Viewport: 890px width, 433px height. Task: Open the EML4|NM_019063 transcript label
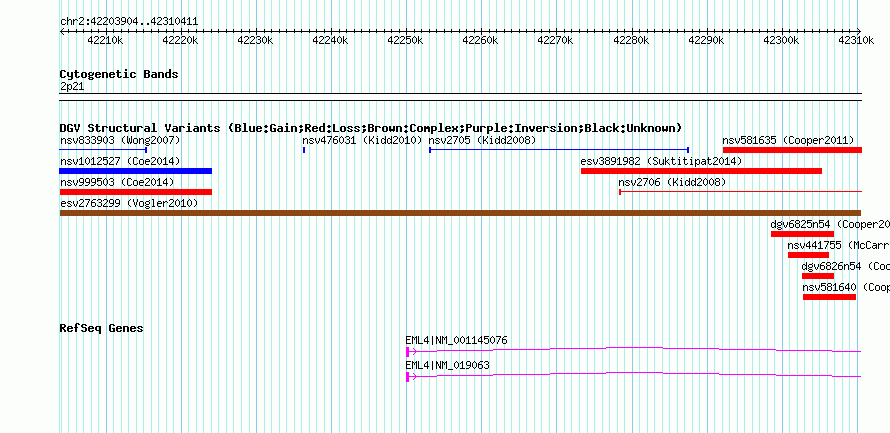447,365
